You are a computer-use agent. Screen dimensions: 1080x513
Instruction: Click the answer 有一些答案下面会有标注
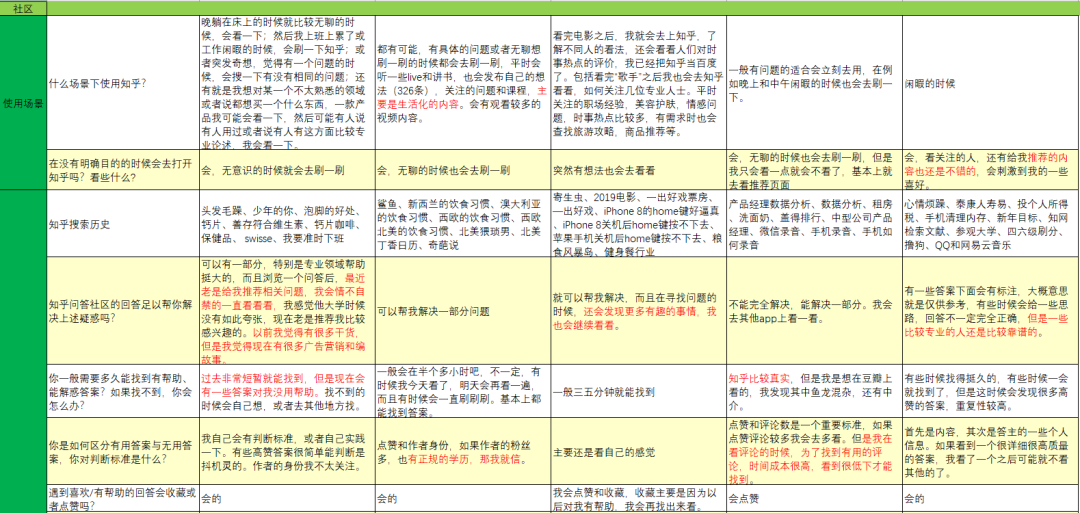[991, 311]
